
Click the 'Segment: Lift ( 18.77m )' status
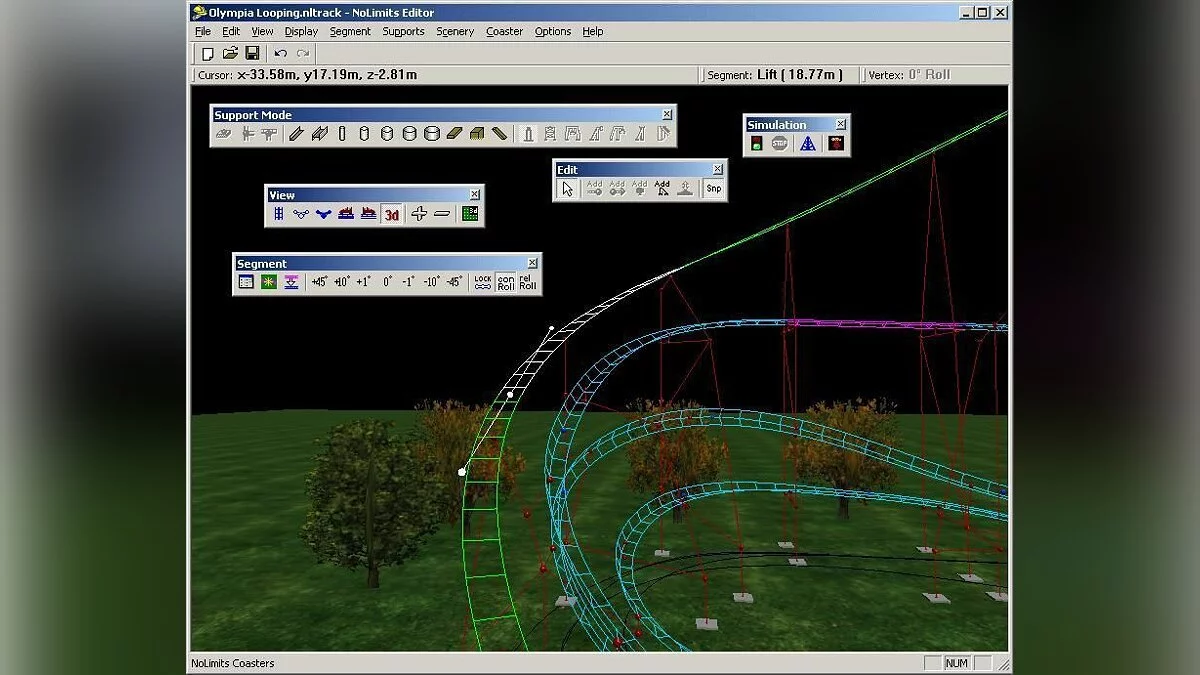pos(775,75)
